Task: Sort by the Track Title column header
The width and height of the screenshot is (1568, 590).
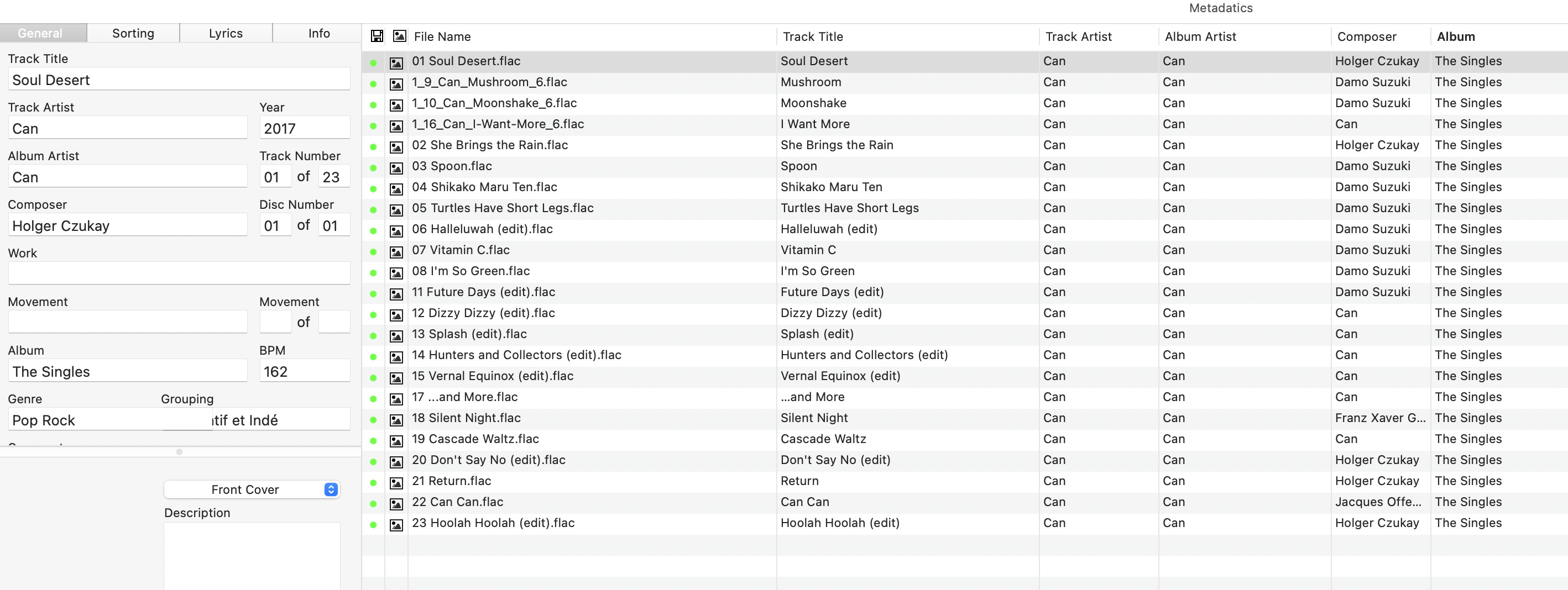Action: [812, 36]
